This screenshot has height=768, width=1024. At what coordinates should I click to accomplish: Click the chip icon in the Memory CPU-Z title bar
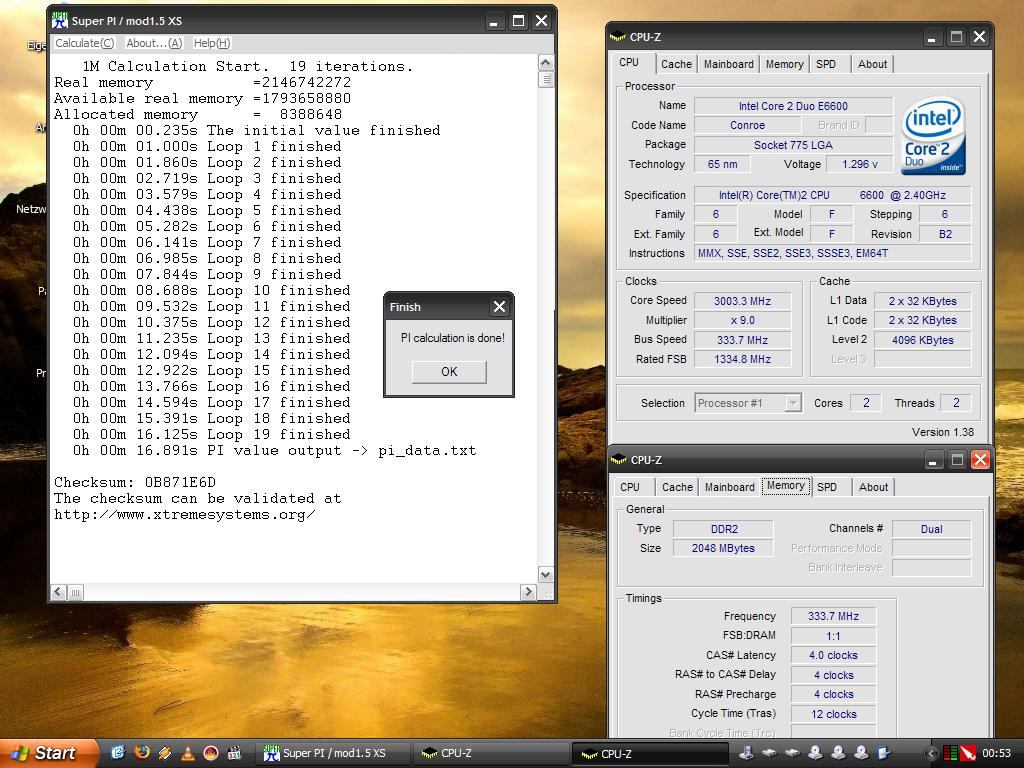tap(618, 460)
